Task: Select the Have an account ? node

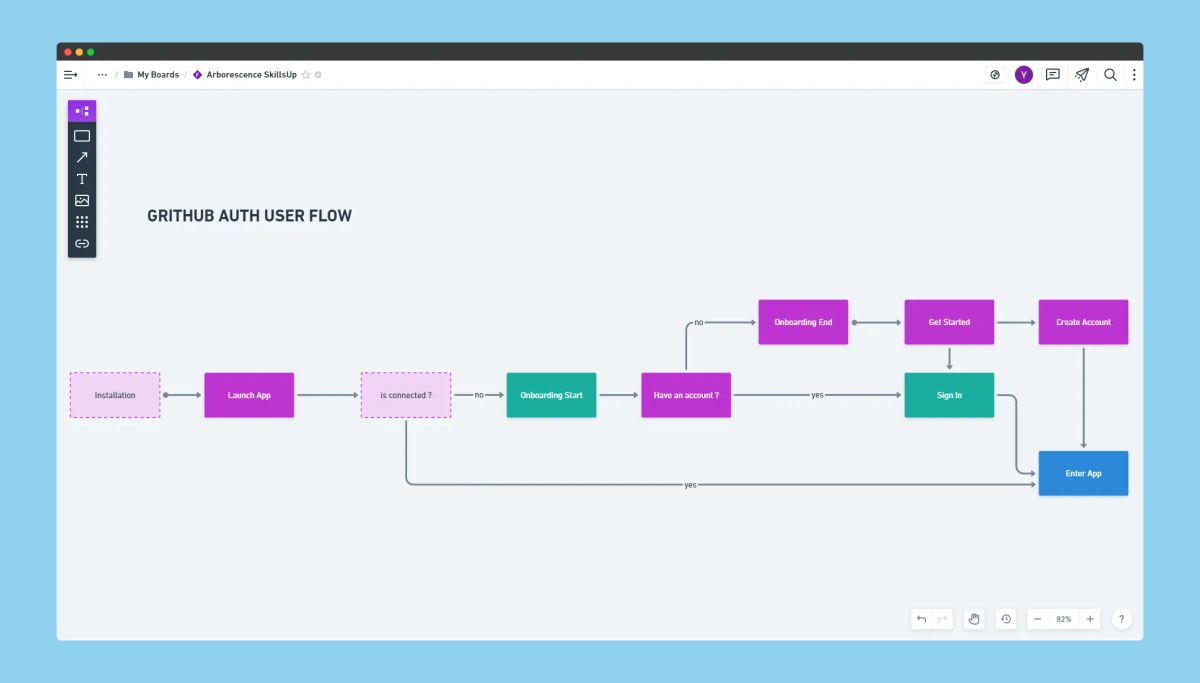Action: tap(686, 395)
